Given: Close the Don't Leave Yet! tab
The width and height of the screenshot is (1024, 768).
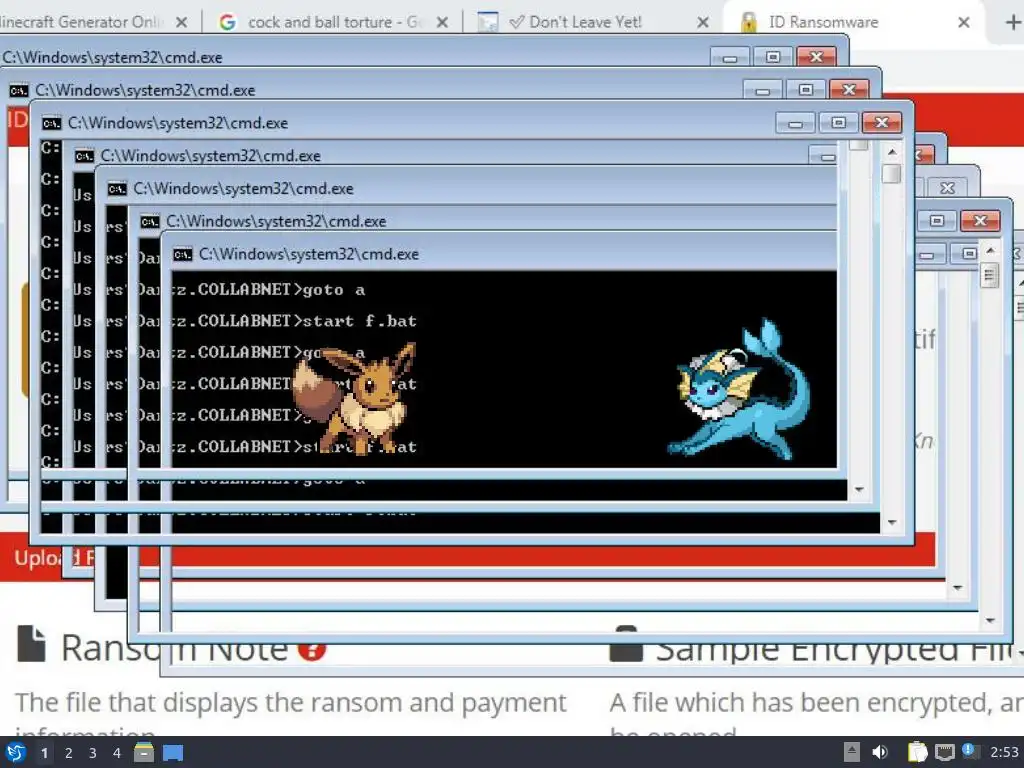Looking at the screenshot, I should (x=703, y=22).
